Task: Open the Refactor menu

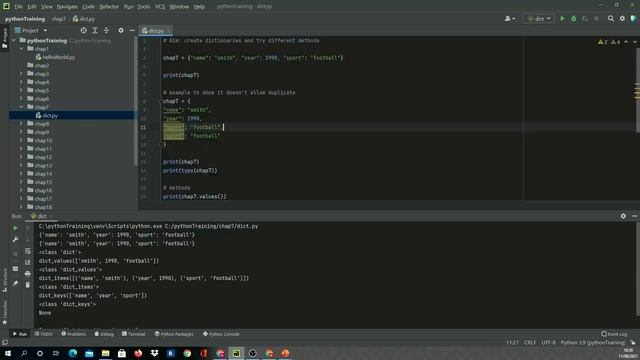Action: 109,7
